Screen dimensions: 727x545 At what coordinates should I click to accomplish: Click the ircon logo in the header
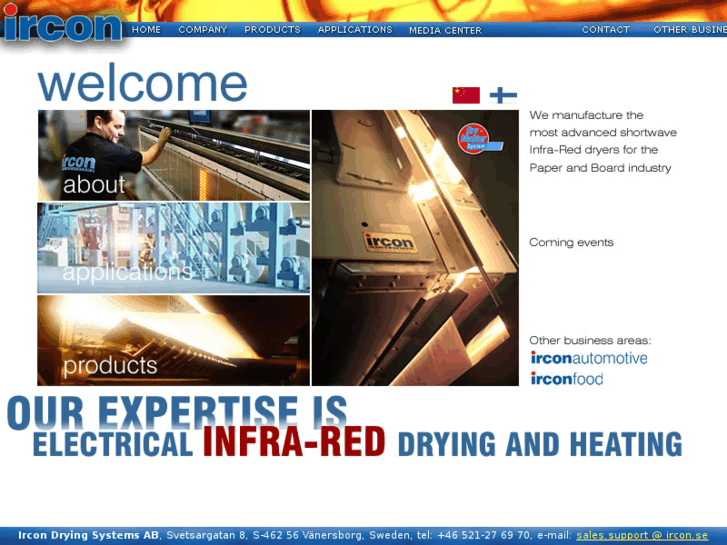point(62,24)
